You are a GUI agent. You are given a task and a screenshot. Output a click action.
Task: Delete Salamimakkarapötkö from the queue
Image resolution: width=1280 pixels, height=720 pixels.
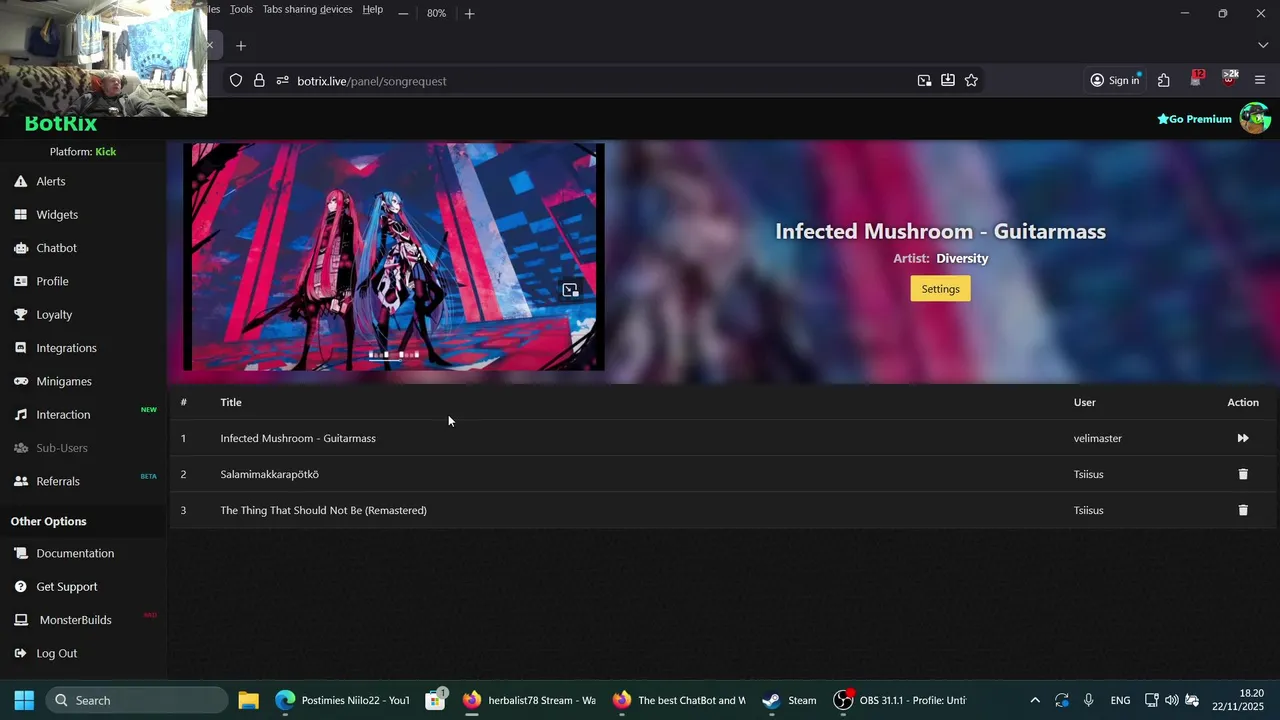click(x=1243, y=474)
